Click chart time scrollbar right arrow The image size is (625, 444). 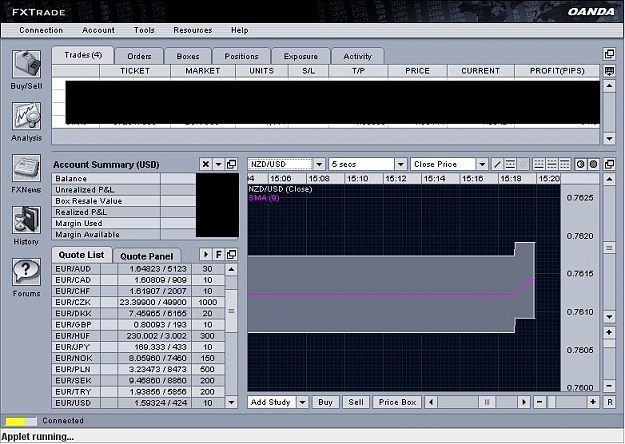point(524,402)
